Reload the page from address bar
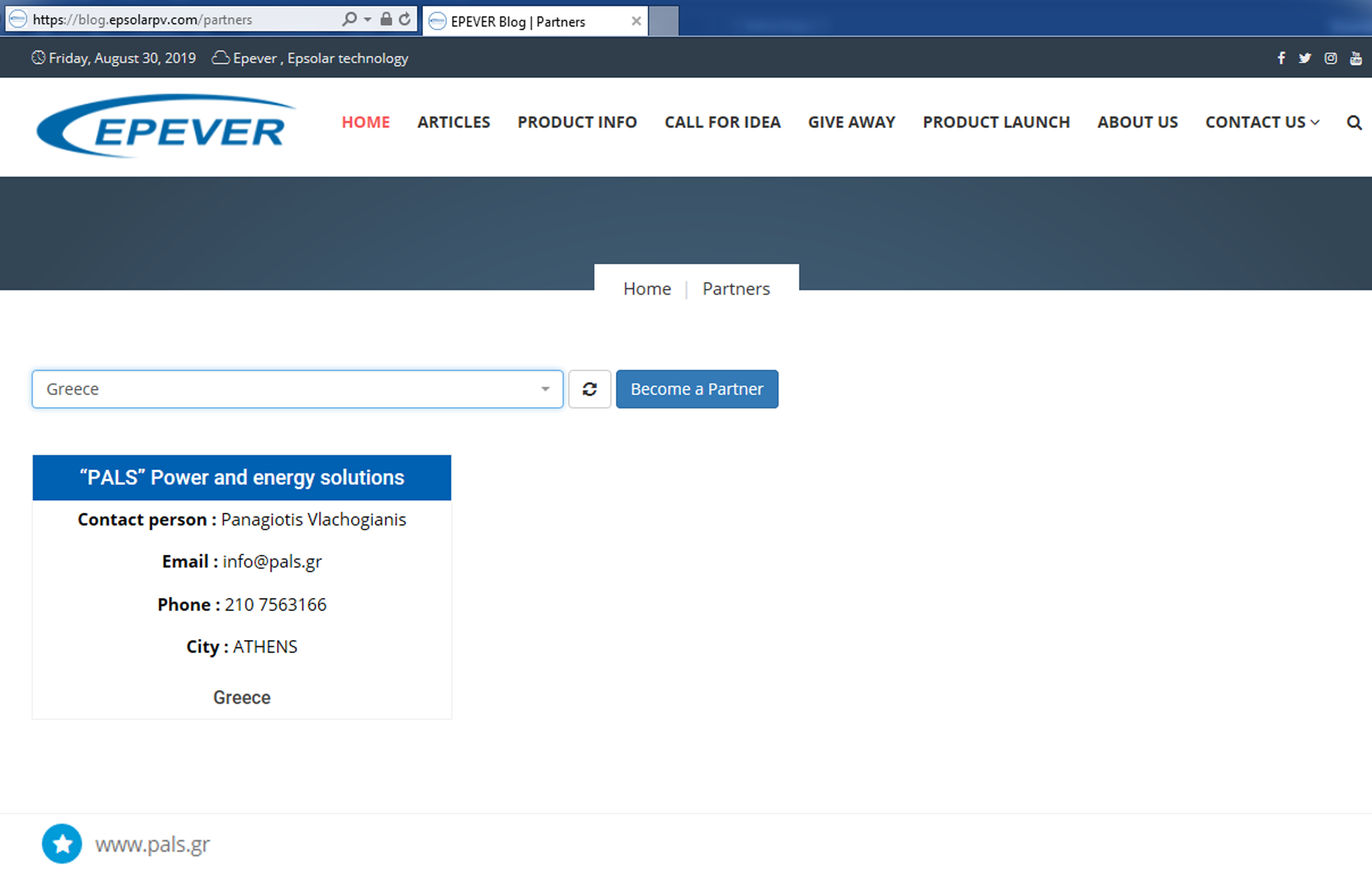 coord(404,19)
